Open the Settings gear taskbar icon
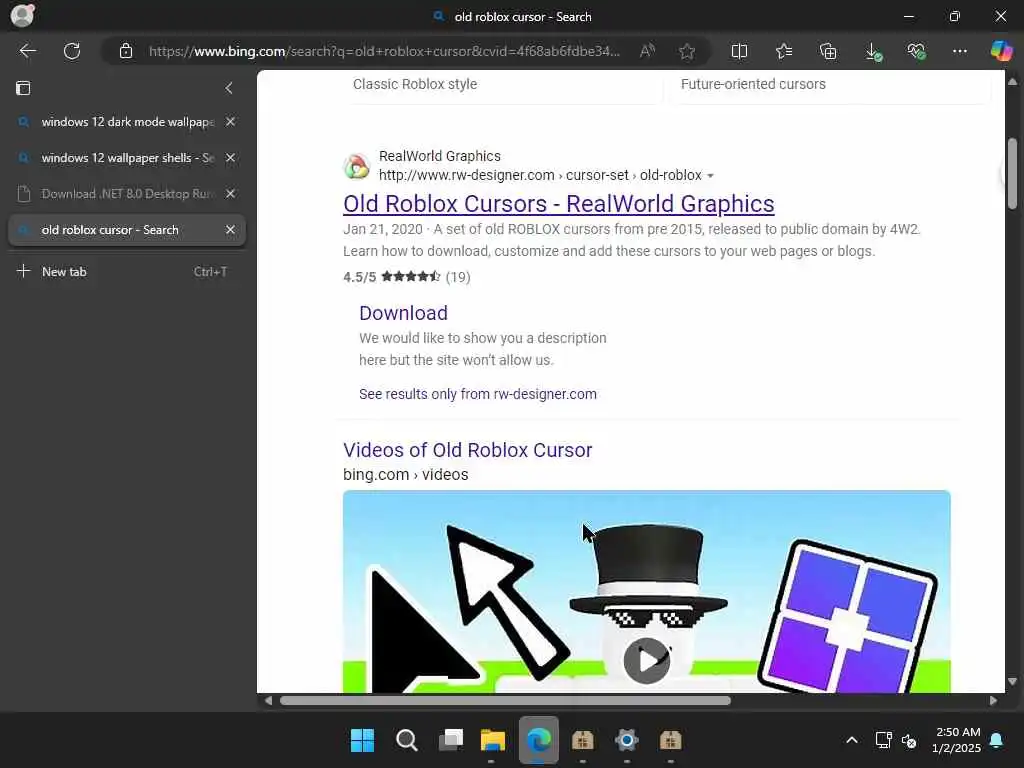This screenshot has width=1024, height=768. 626,740
